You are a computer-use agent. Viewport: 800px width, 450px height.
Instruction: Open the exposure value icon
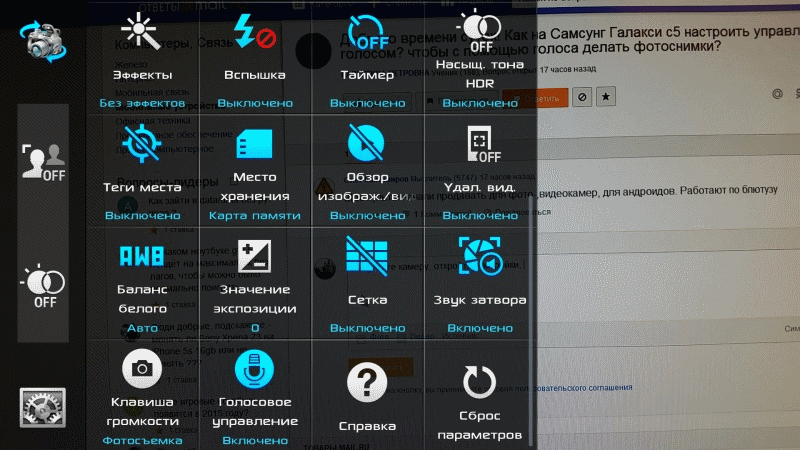click(x=255, y=256)
